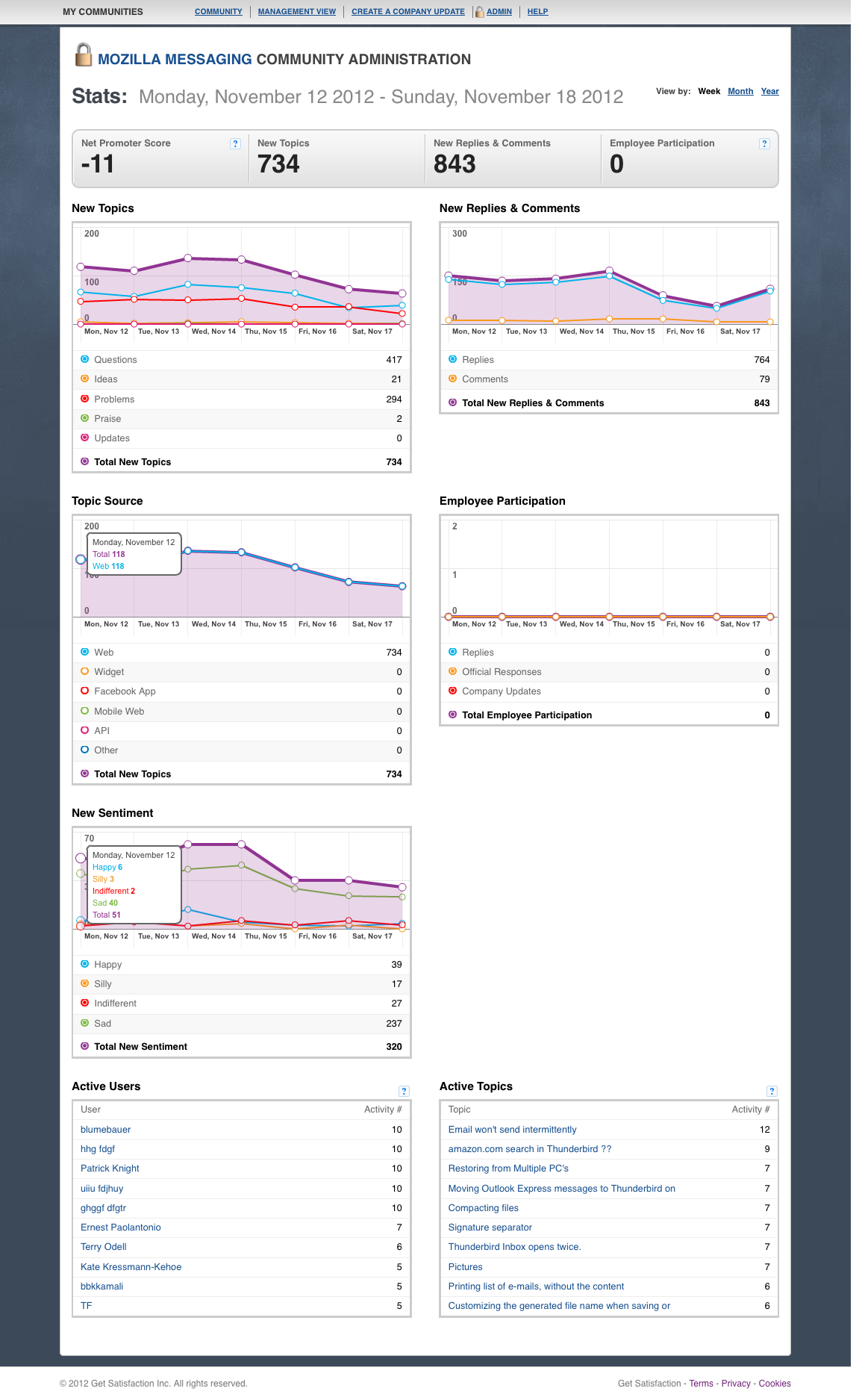Click the Total New Sentiment legend marker
Image resolution: width=862 pixels, height=1400 pixels.
[x=84, y=1046]
